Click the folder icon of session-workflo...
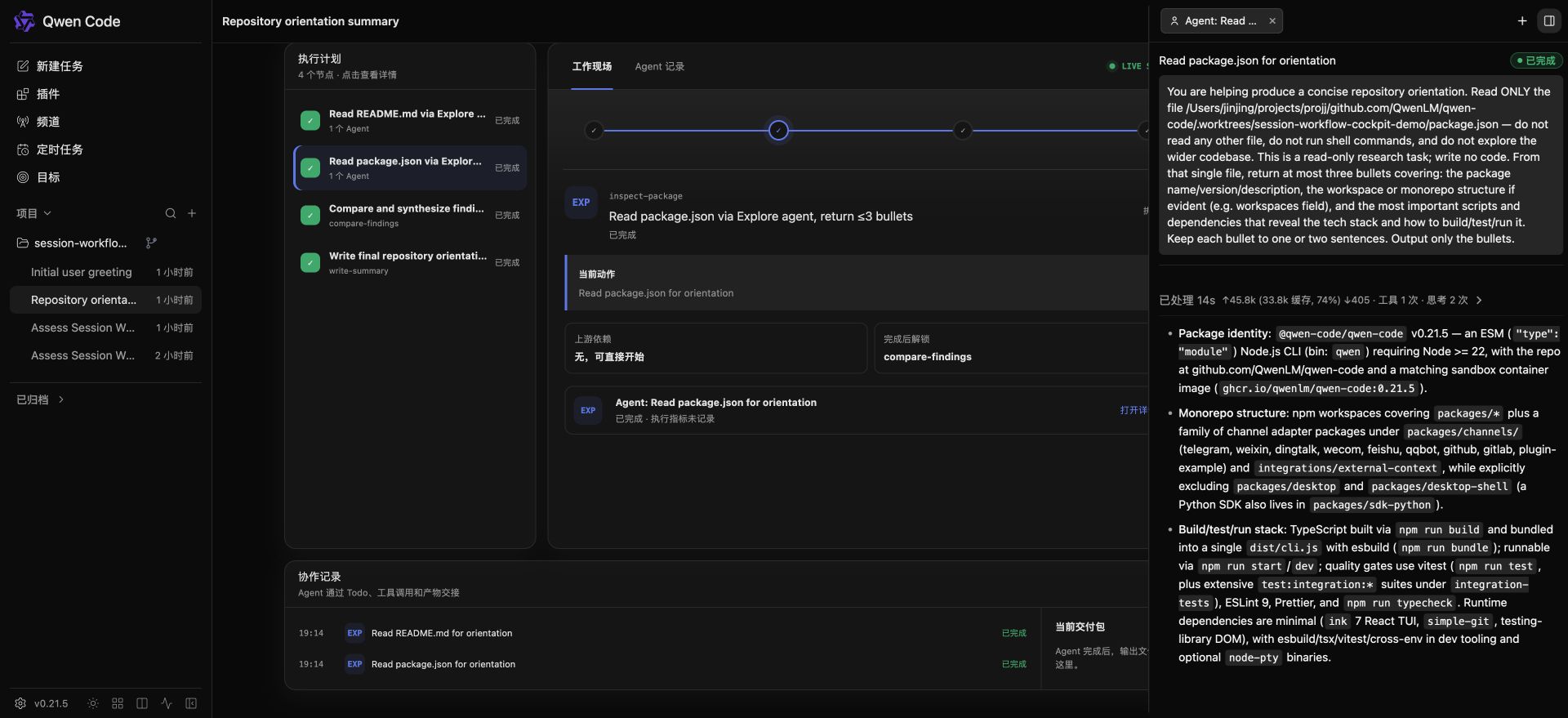1568x718 pixels. (x=23, y=243)
